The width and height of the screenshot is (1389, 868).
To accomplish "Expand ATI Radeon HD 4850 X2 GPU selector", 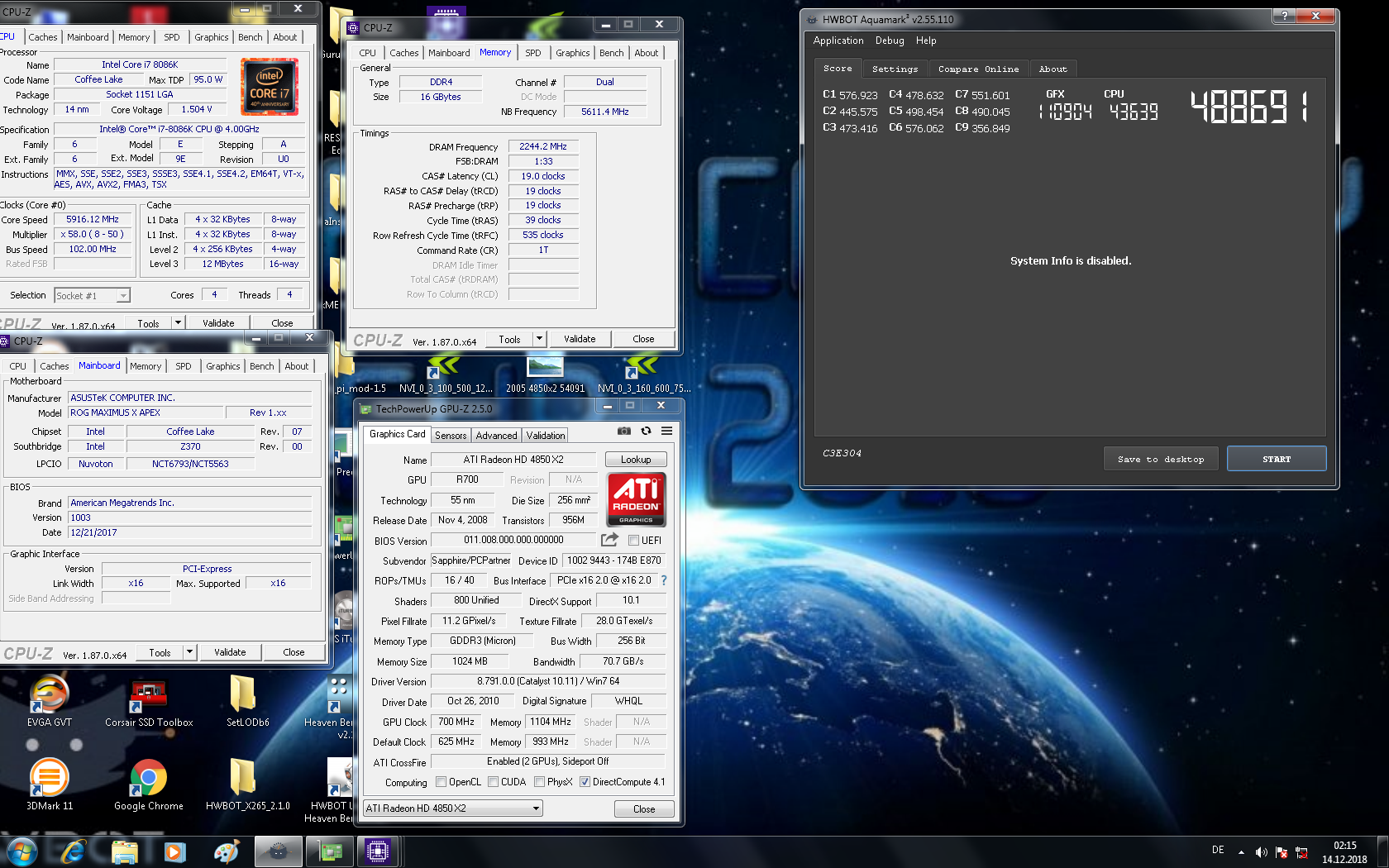I will click(x=536, y=808).
